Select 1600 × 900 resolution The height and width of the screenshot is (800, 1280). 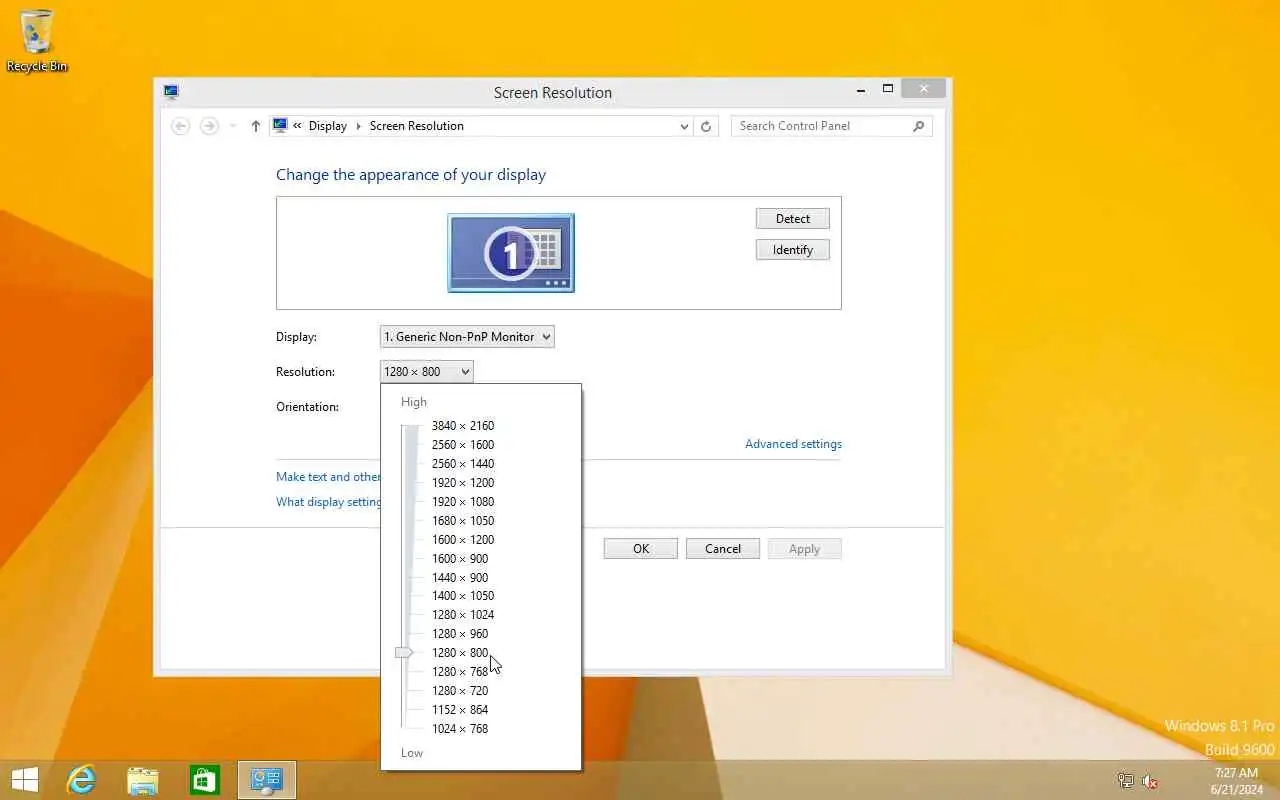[x=460, y=559]
